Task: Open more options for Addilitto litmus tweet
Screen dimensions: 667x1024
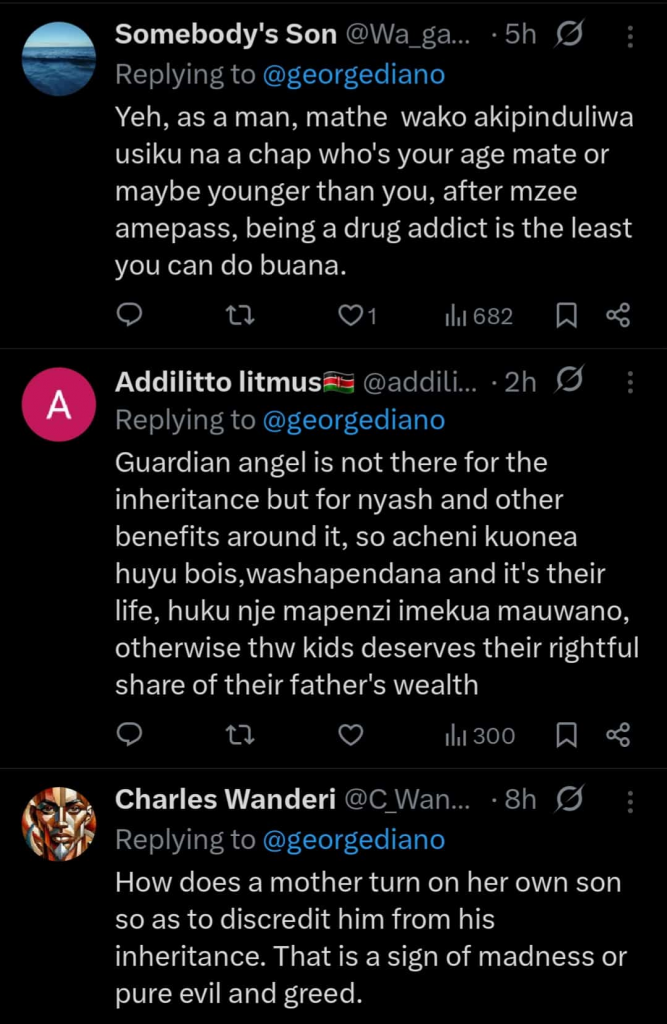Action: pos(630,382)
